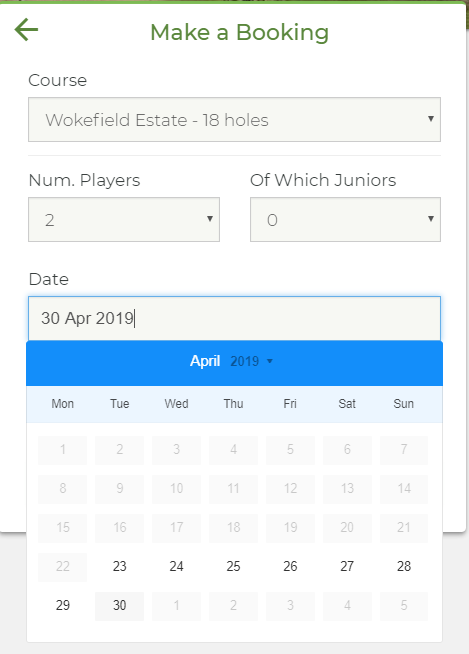Select date 26 in the calendar
The width and height of the screenshot is (469, 654).
[290, 566]
